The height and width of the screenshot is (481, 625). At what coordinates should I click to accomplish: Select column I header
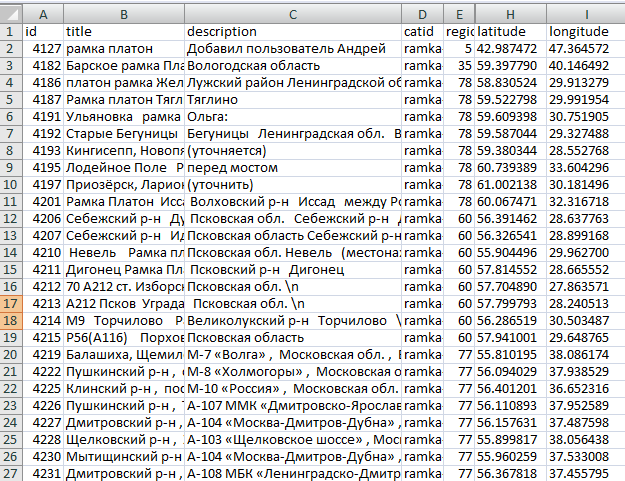pos(585,13)
